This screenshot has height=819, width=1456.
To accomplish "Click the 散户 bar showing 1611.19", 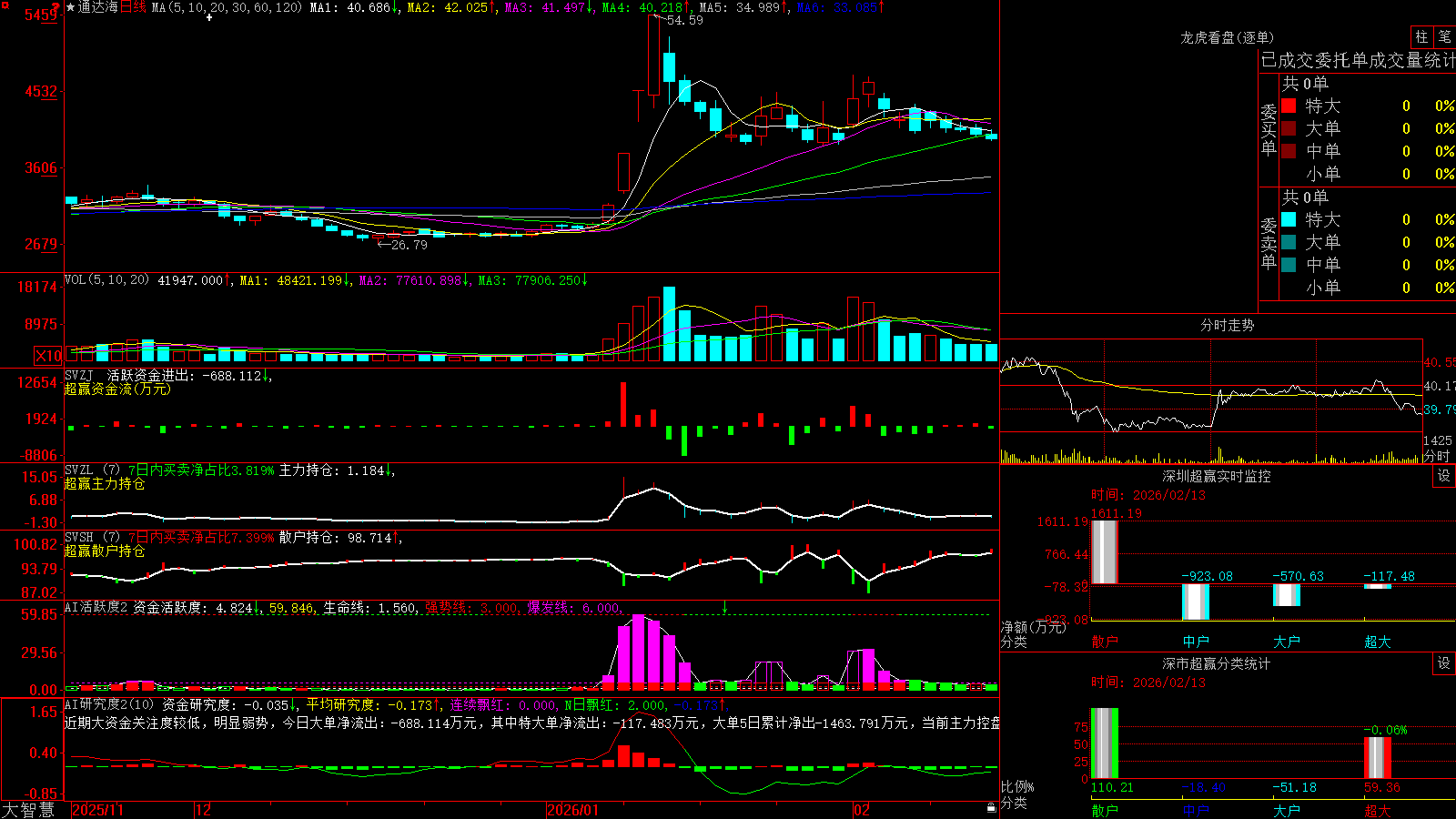I will [1105, 552].
